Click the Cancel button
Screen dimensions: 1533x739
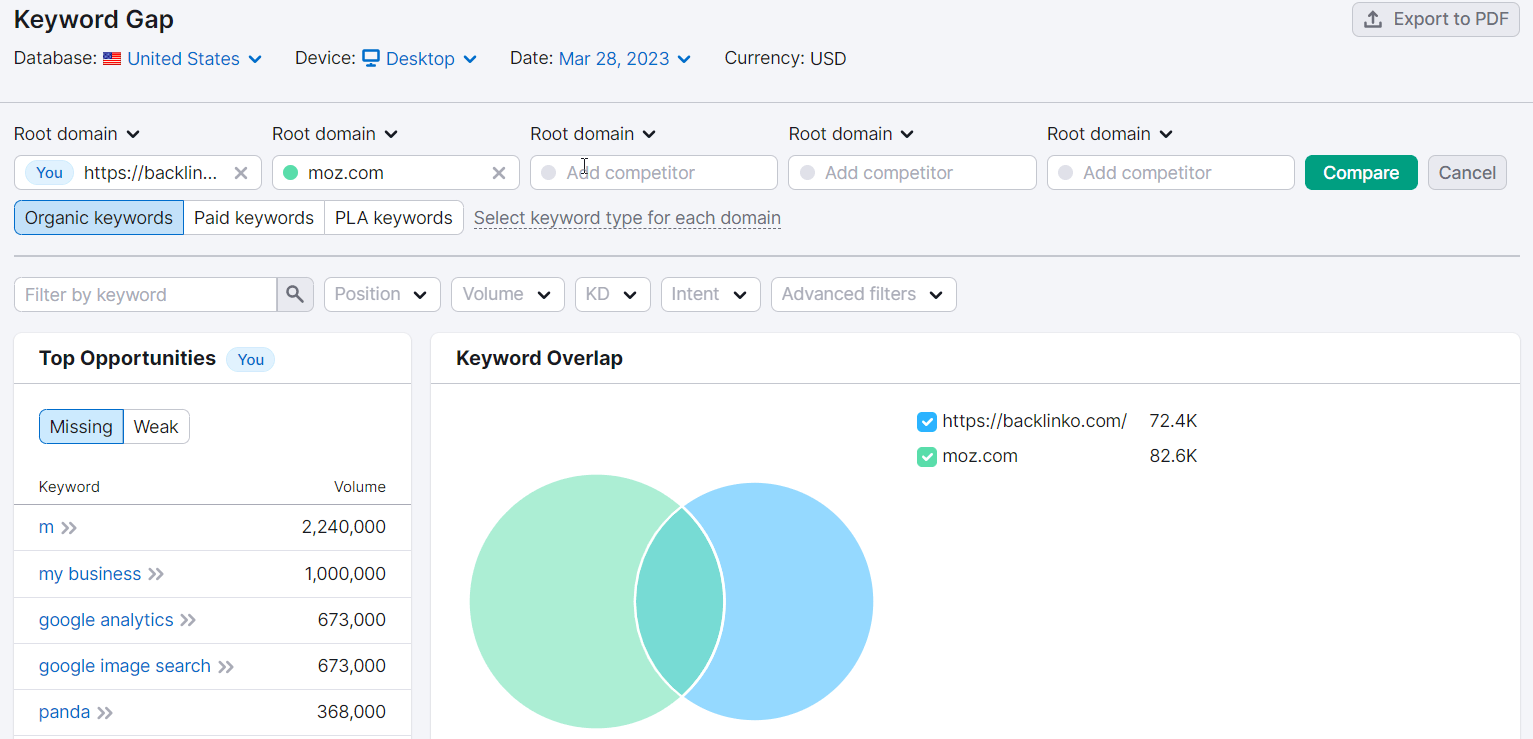(x=1467, y=172)
